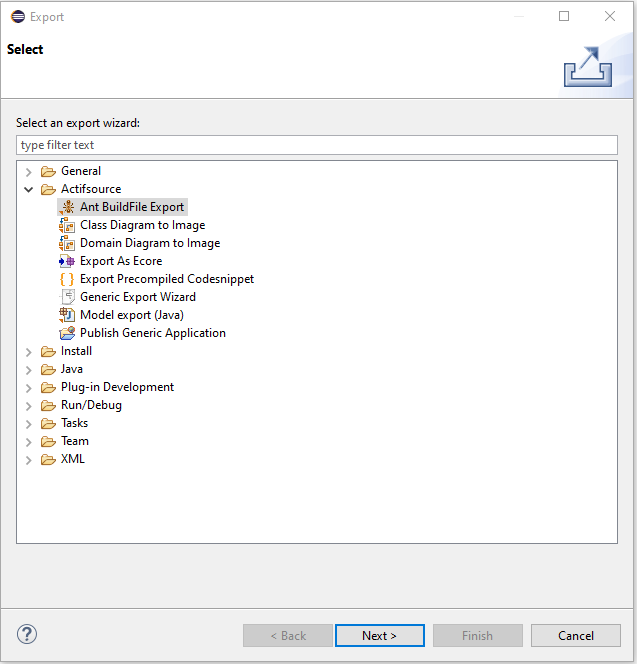Screen dimensions: 637x664
Task: Maximize the Export dialog window
Action: point(564,16)
